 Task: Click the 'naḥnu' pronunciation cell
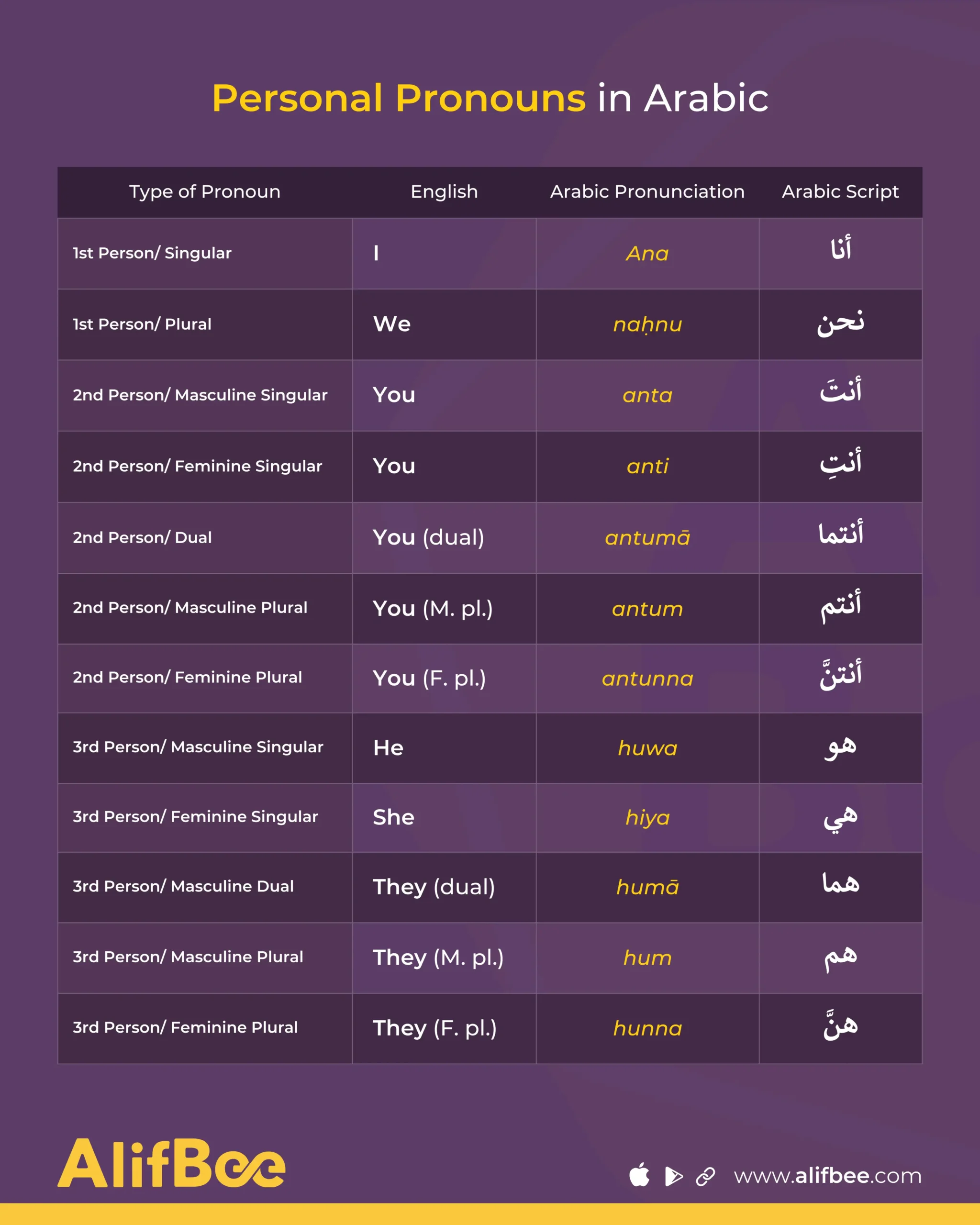pos(647,324)
